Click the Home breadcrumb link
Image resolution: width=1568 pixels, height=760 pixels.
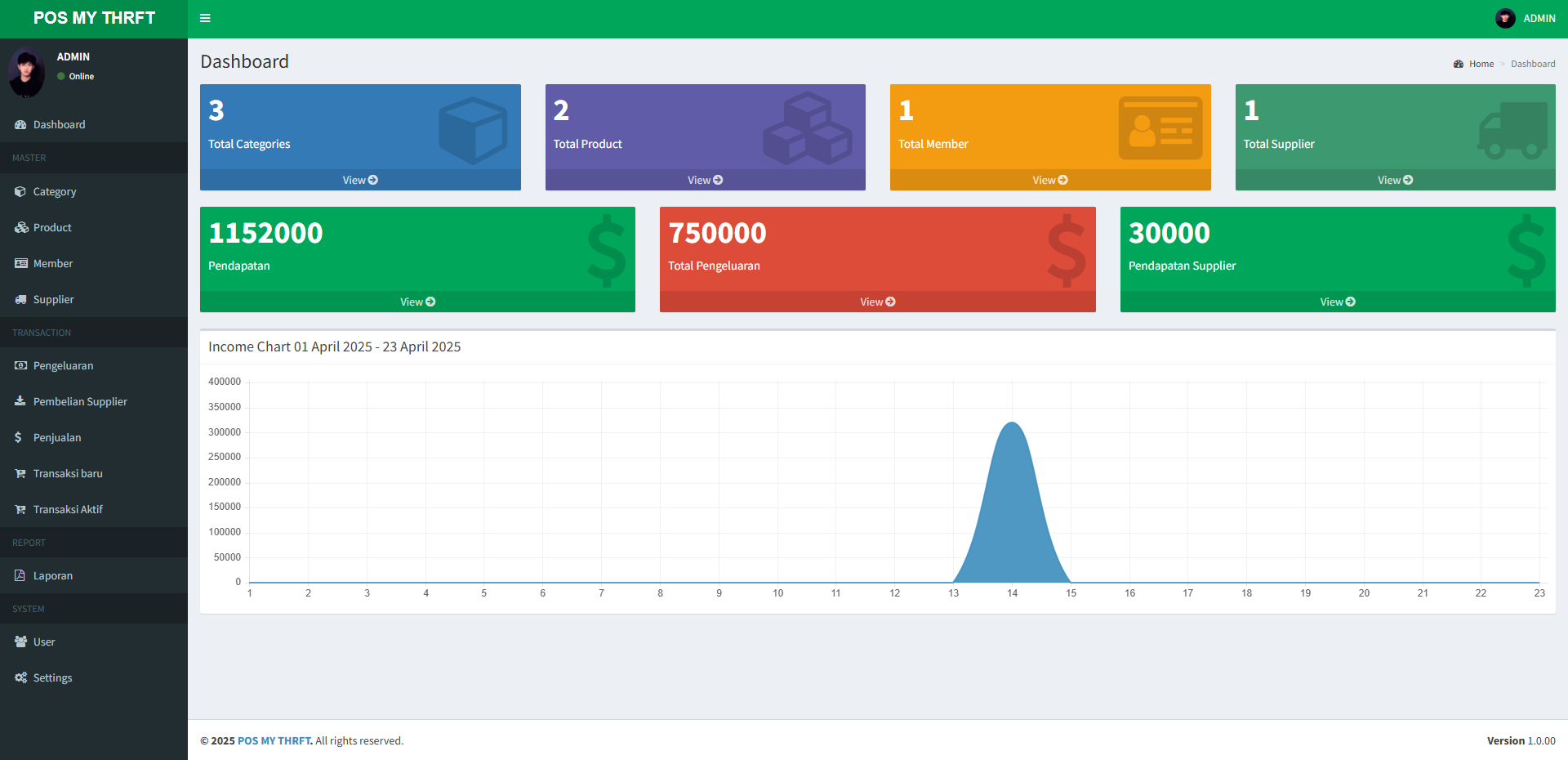coord(1481,64)
